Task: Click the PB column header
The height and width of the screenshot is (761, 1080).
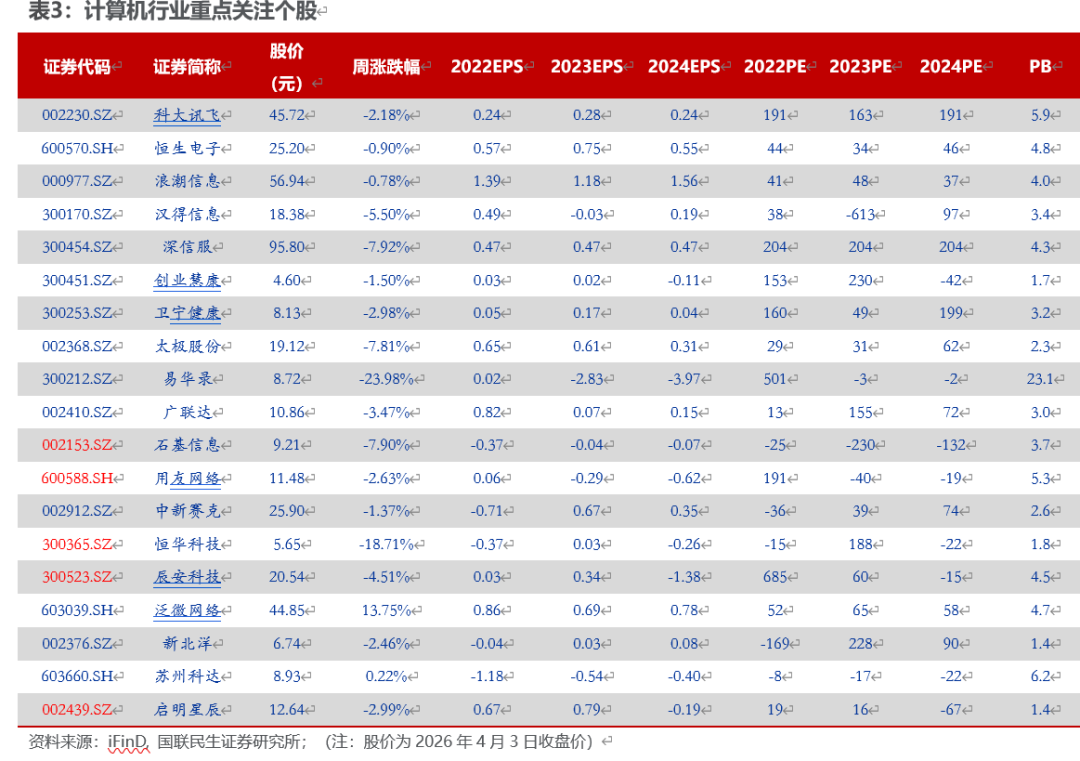Action: (1040, 67)
